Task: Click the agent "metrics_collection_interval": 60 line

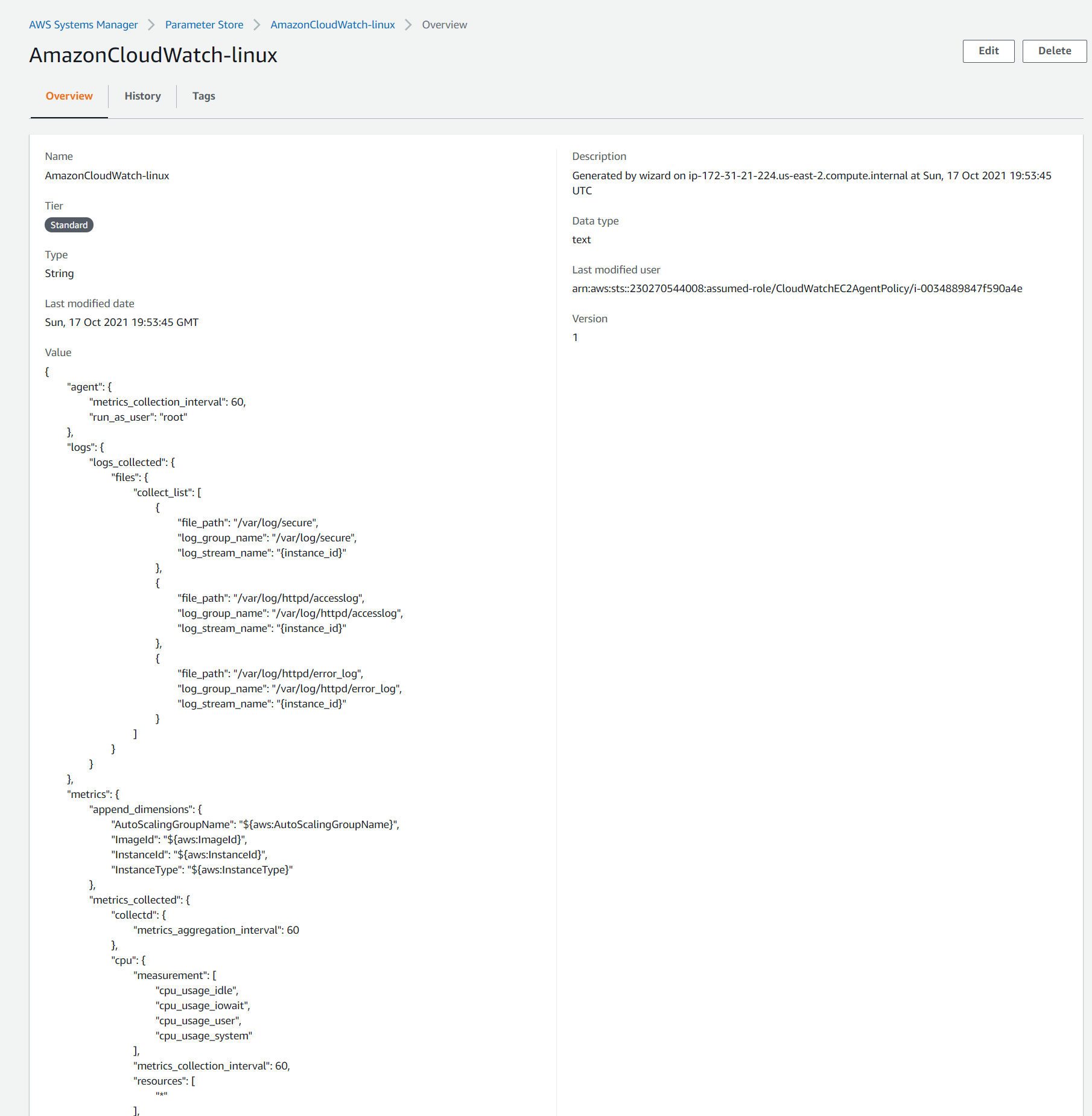Action: 168,402
